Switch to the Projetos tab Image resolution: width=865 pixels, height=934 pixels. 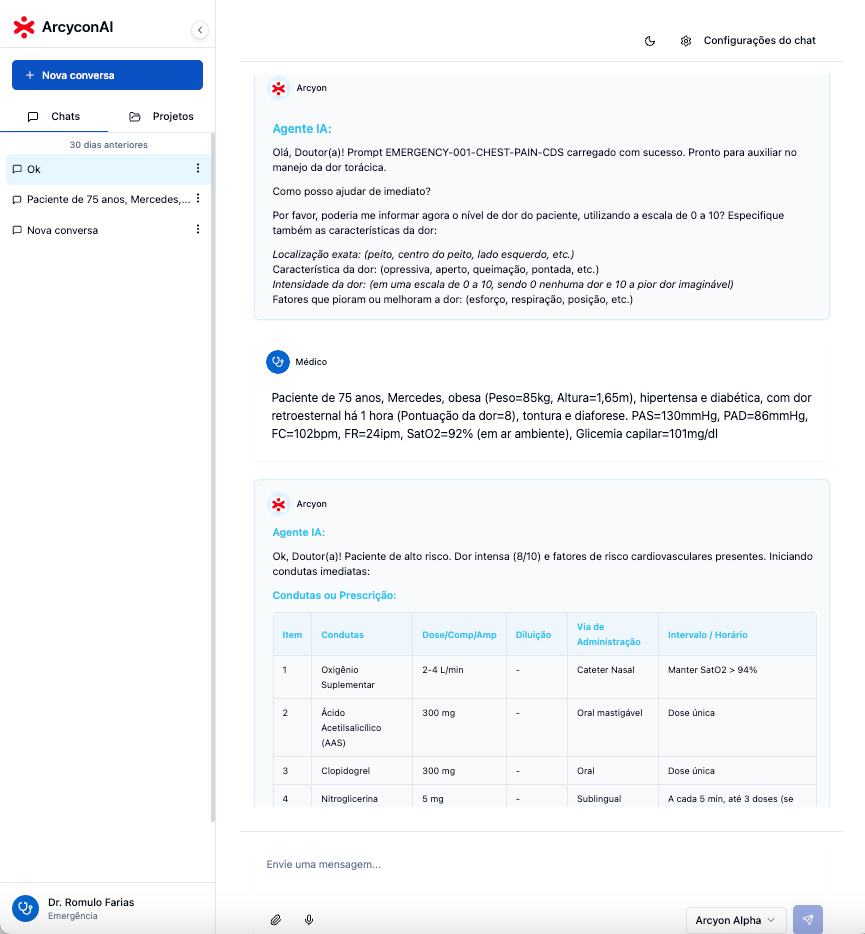pos(161,116)
